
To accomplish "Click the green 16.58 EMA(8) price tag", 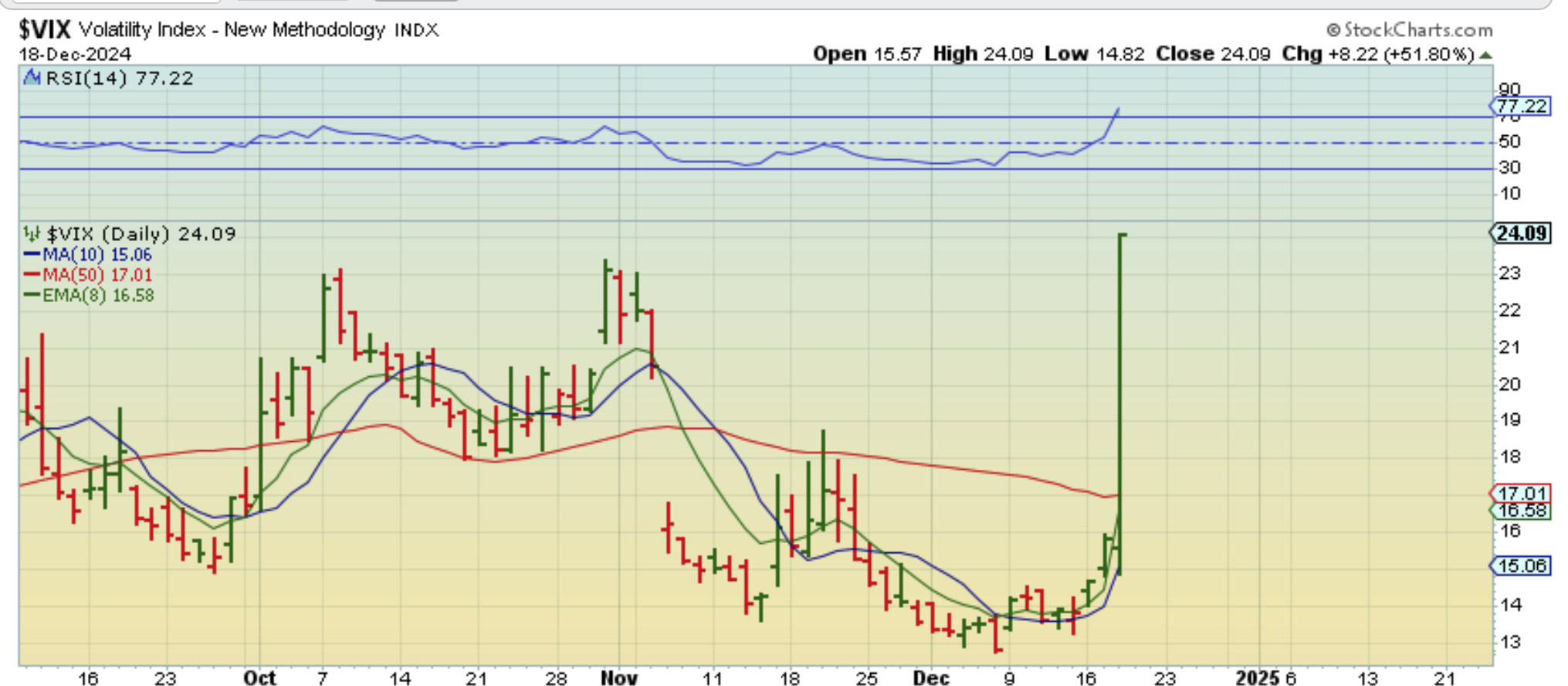I will pyautogui.click(x=1520, y=511).
